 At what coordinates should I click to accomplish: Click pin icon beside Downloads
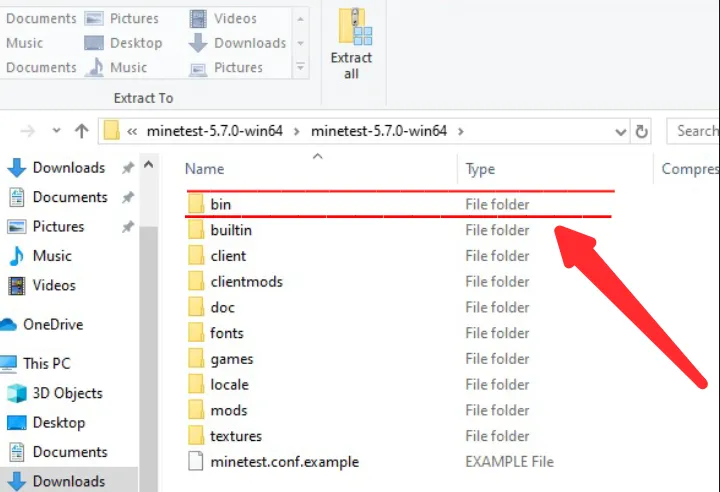click(128, 168)
